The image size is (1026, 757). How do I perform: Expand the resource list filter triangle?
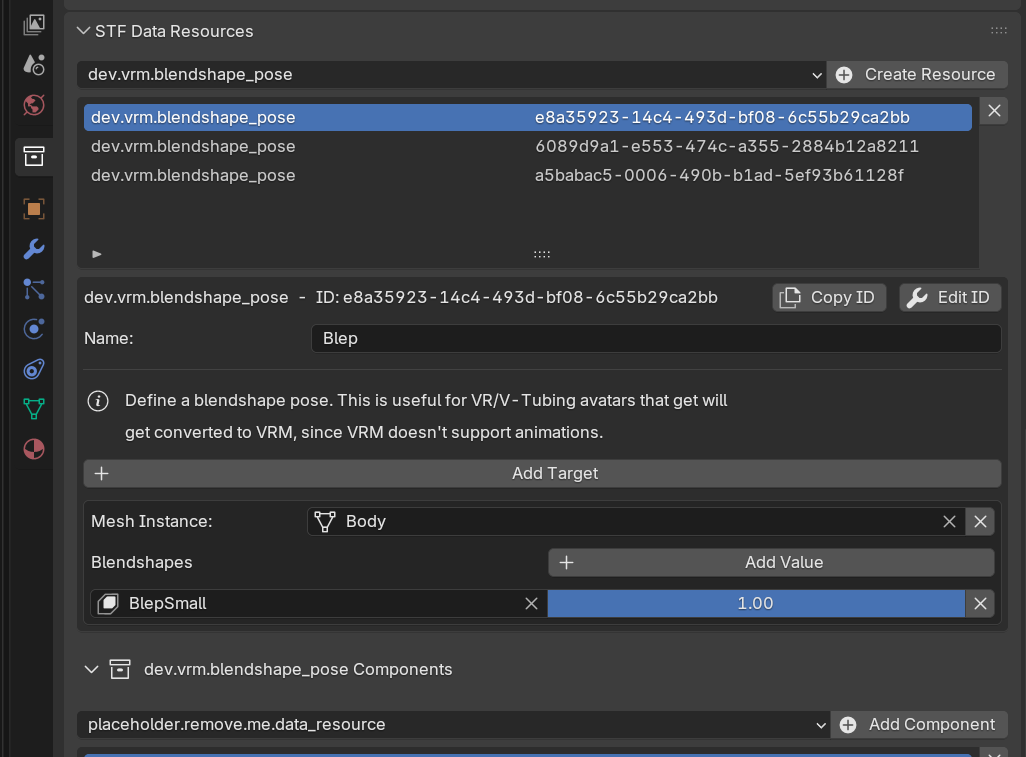(97, 254)
